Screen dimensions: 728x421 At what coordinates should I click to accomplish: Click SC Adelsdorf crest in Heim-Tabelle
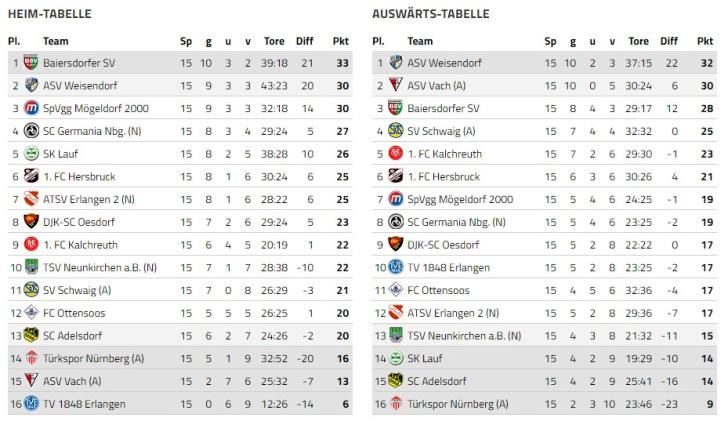coord(31,335)
